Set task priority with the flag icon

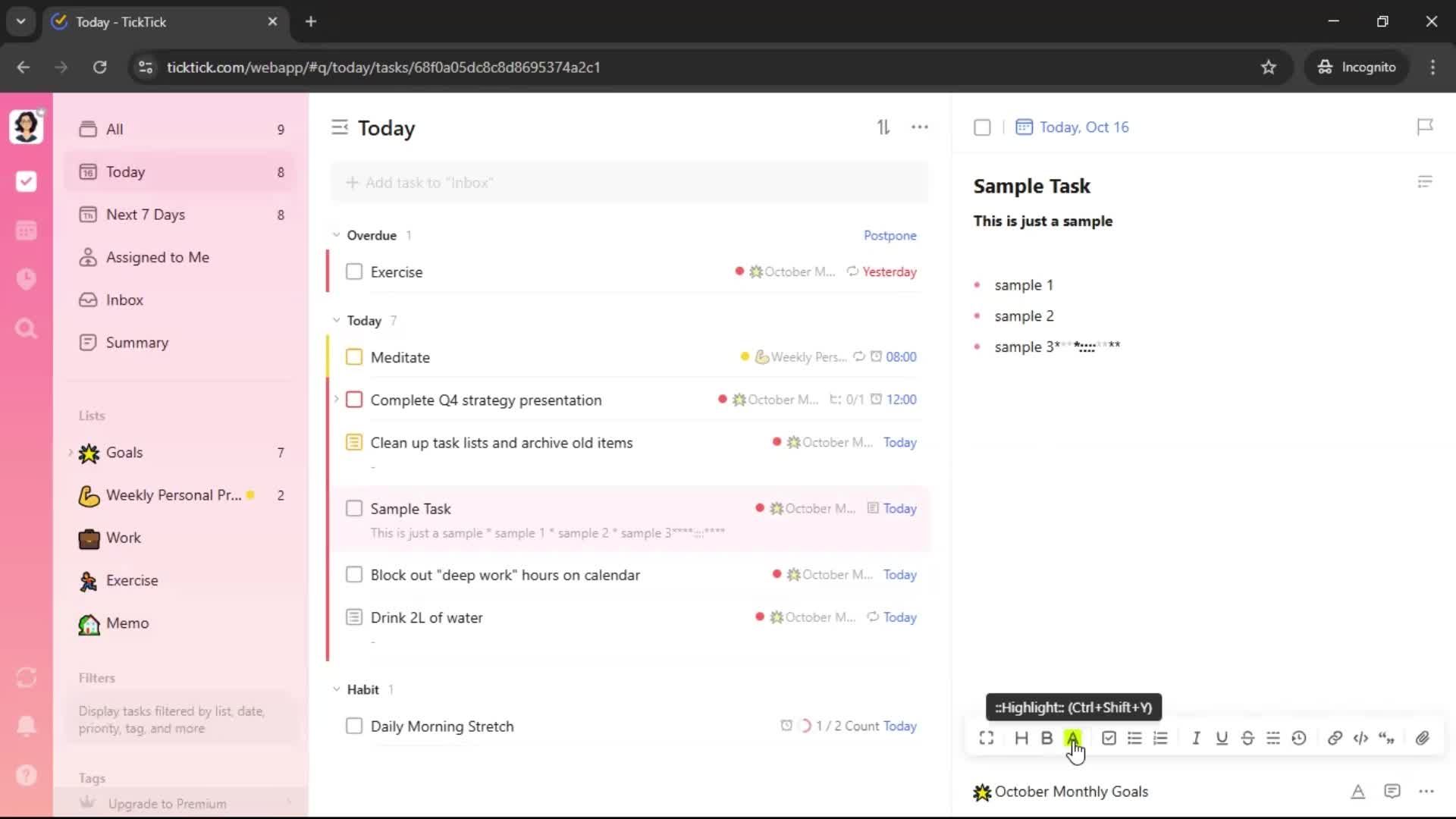tap(1425, 127)
